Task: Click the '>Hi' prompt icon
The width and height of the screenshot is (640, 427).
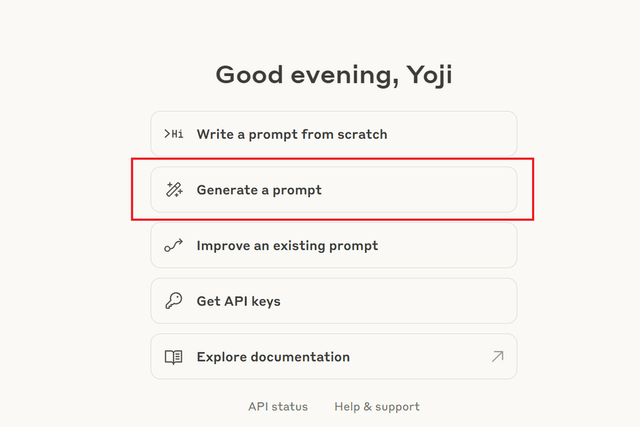Action: click(174, 134)
